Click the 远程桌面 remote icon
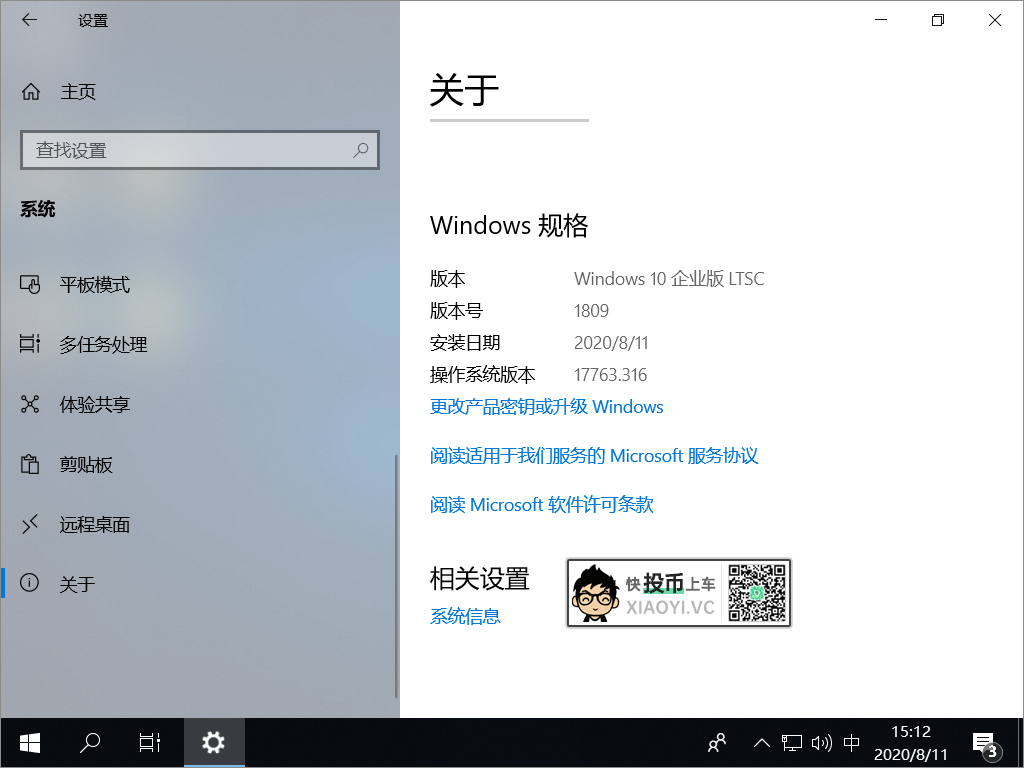 30,524
